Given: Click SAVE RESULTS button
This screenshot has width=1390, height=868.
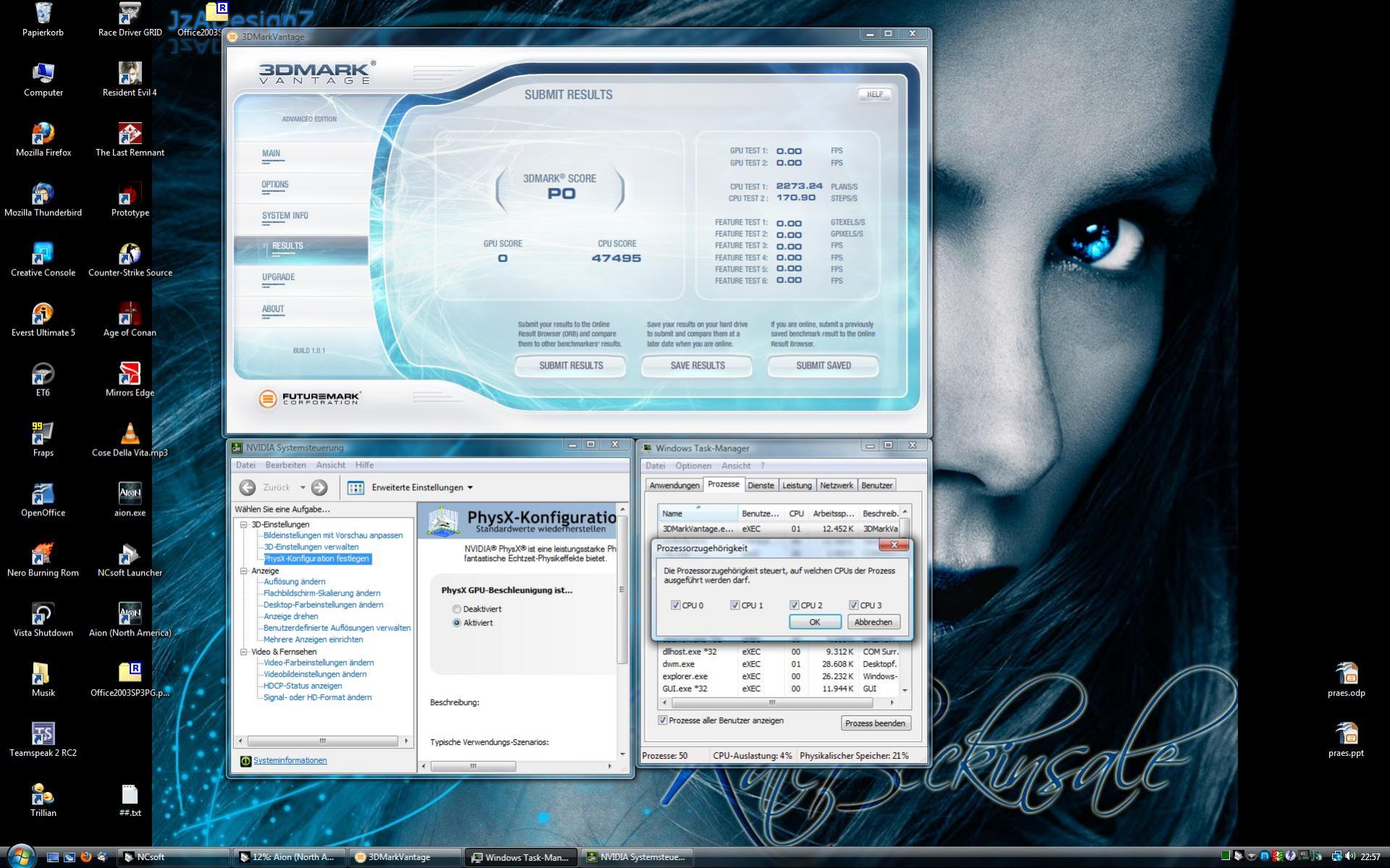Looking at the screenshot, I should pos(698,366).
